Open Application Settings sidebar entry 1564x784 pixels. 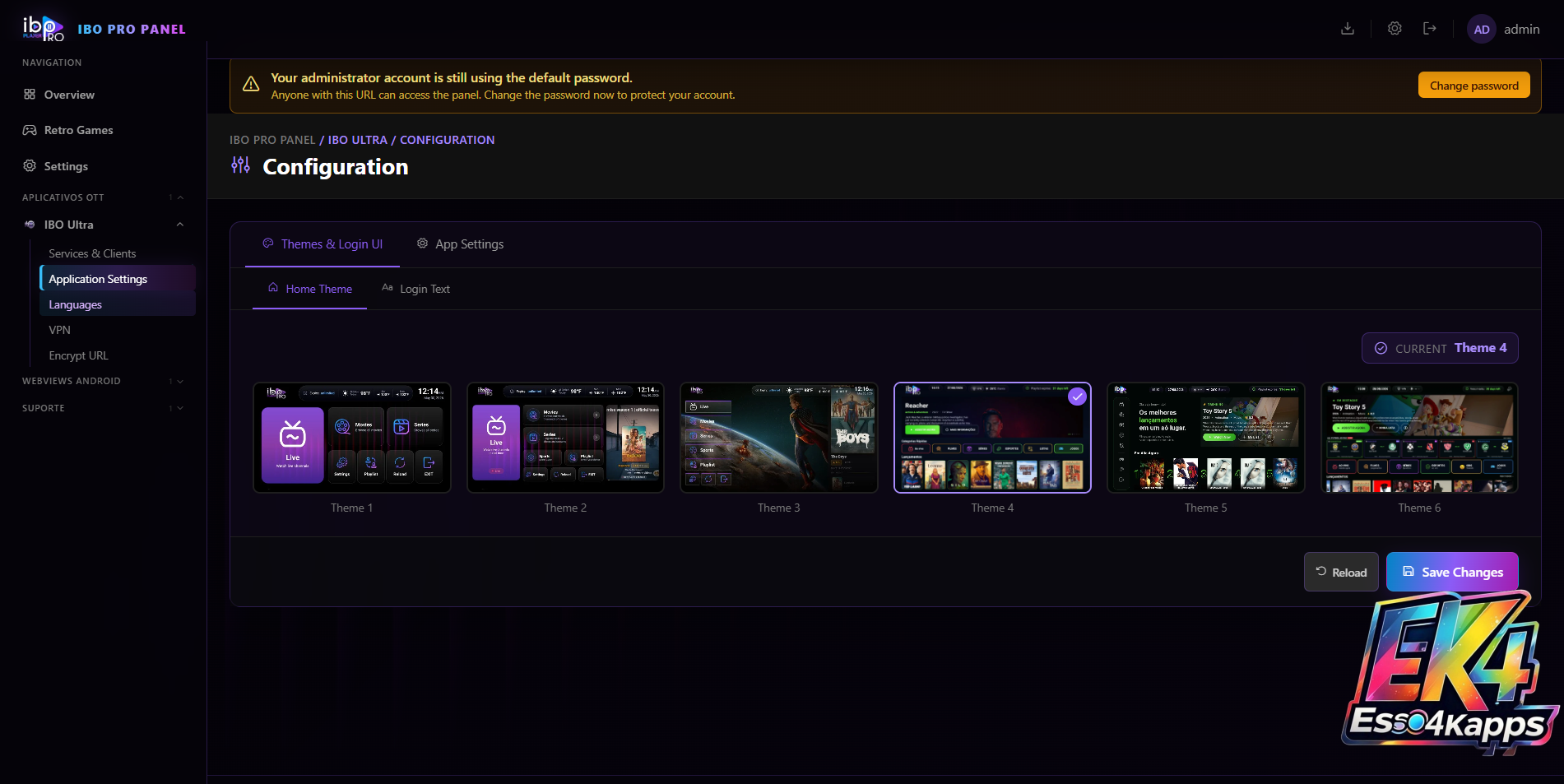(x=118, y=279)
